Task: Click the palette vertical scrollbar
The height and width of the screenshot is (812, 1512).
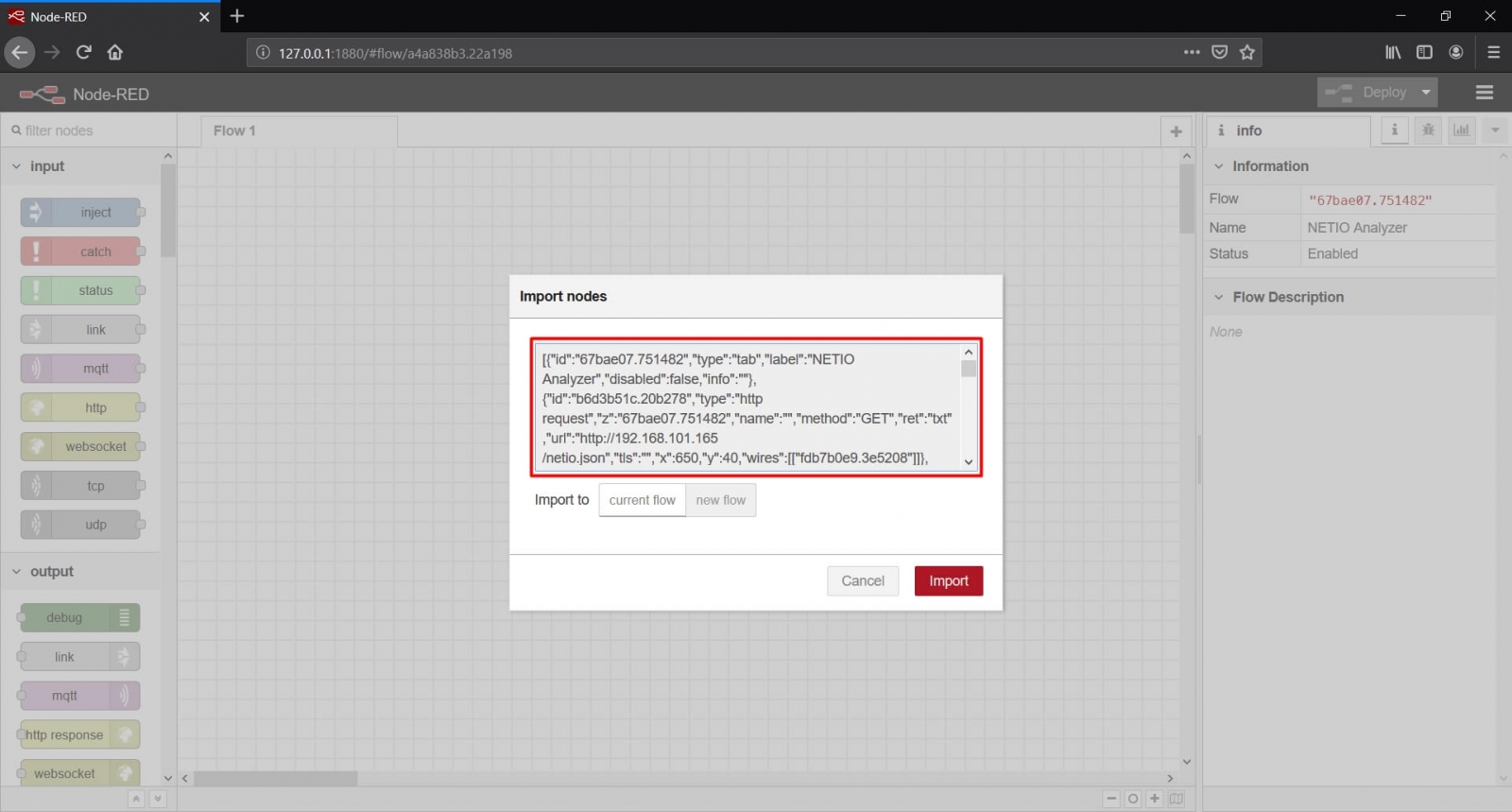Action: coord(168,210)
